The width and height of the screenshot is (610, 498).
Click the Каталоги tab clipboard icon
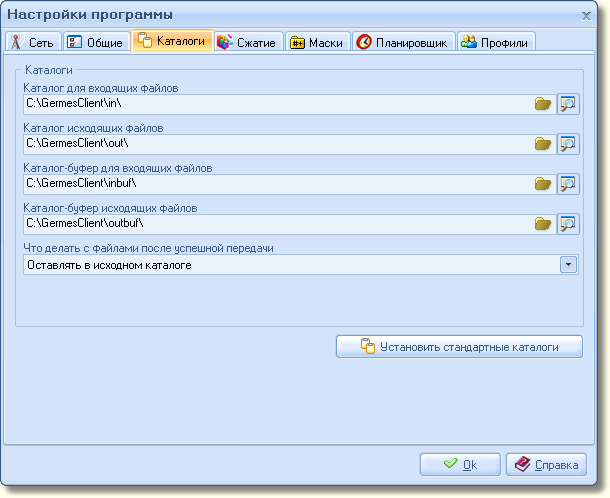[145, 40]
